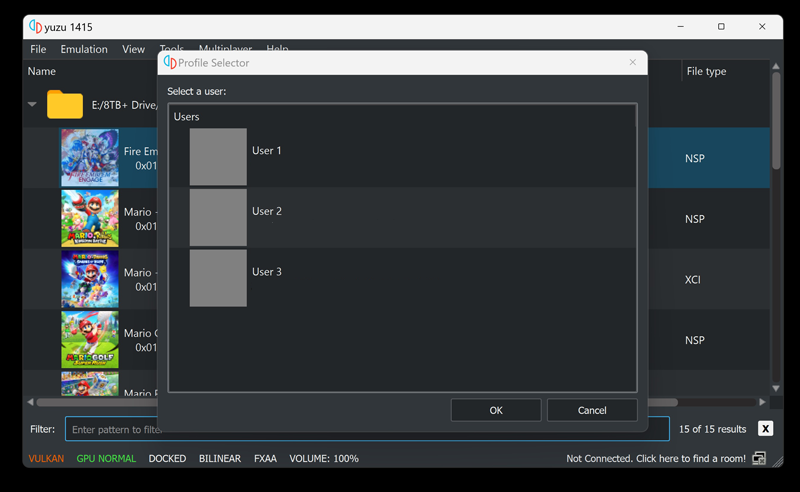The height and width of the screenshot is (492, 800).
Task: Open the Emulation menu
Action: (84, 49)
